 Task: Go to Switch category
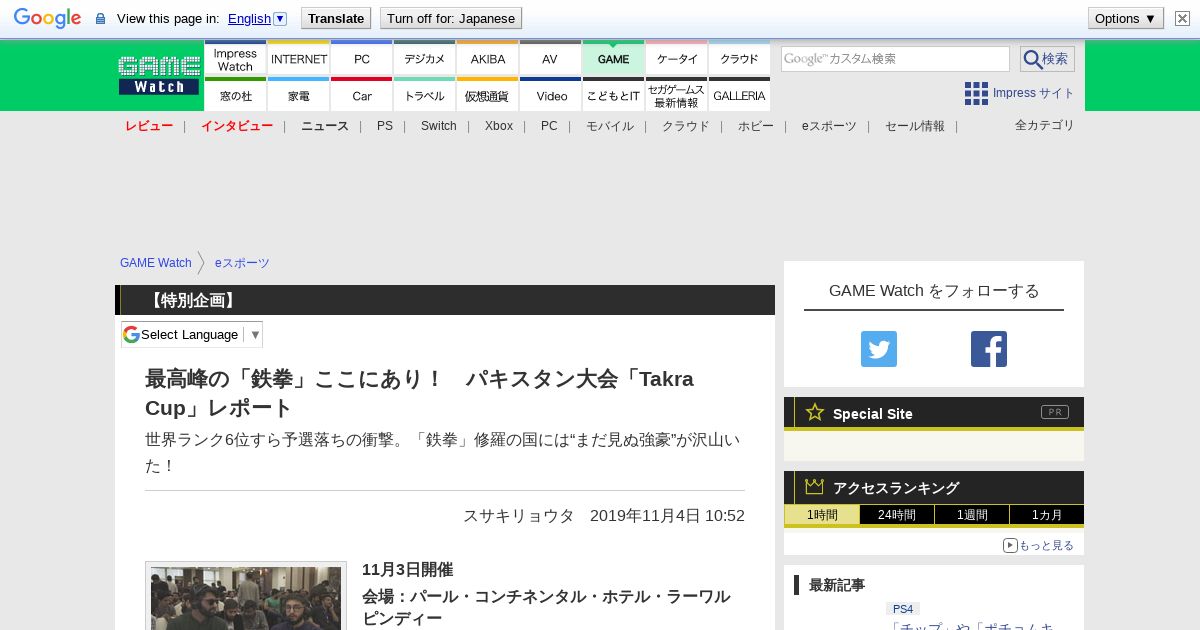(438, 126)
